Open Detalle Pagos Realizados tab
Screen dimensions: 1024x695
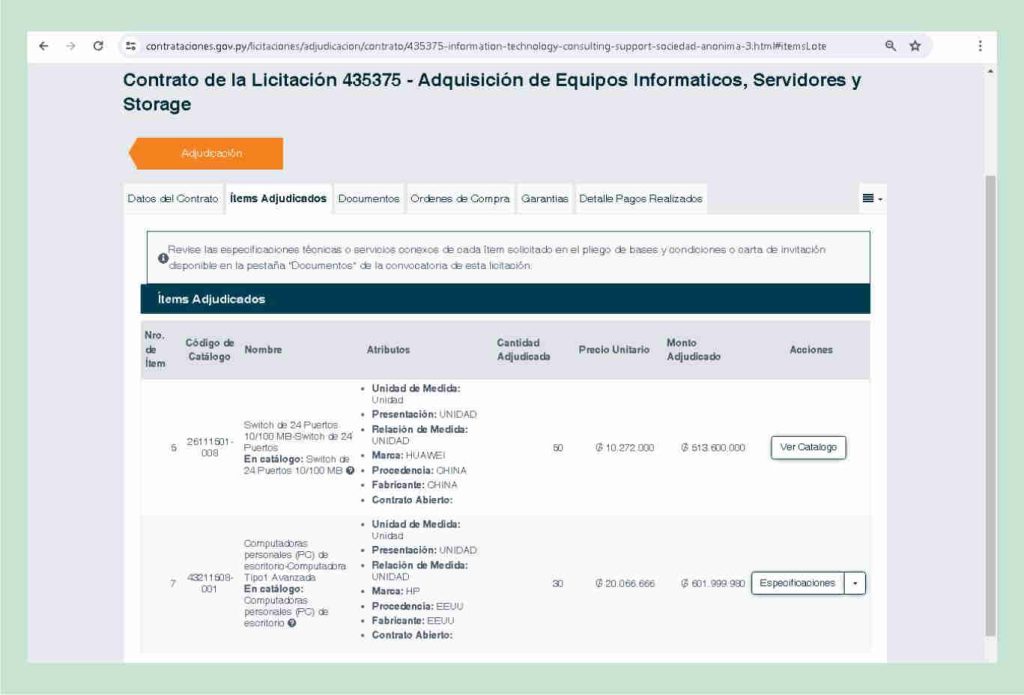tap(641, 199)
